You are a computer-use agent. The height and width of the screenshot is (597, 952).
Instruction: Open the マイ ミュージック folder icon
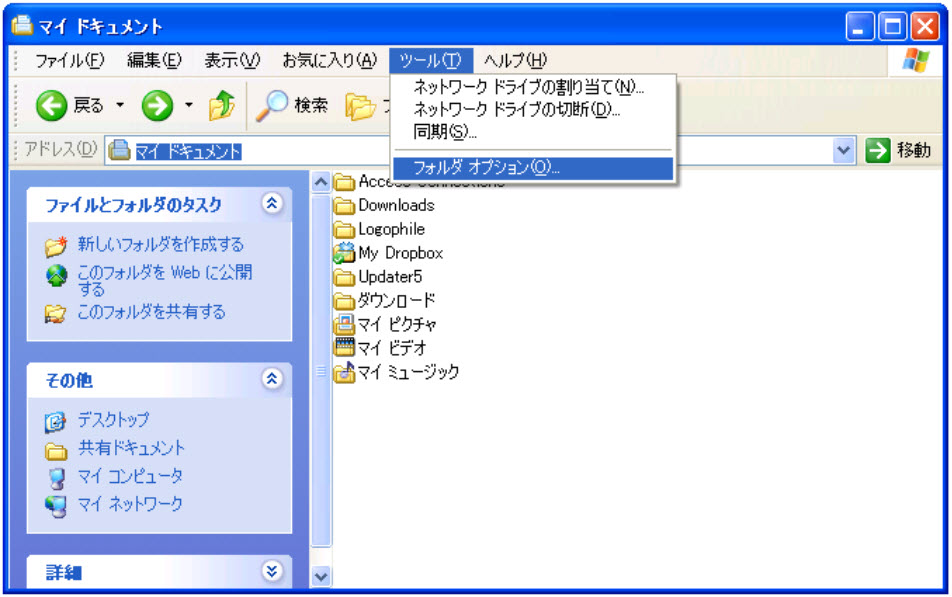[x=344, y=372]
